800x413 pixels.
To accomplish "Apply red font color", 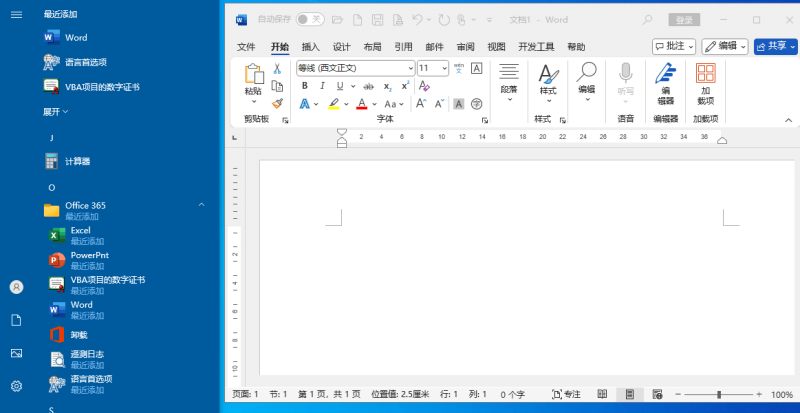I will (x=362, y=104).
